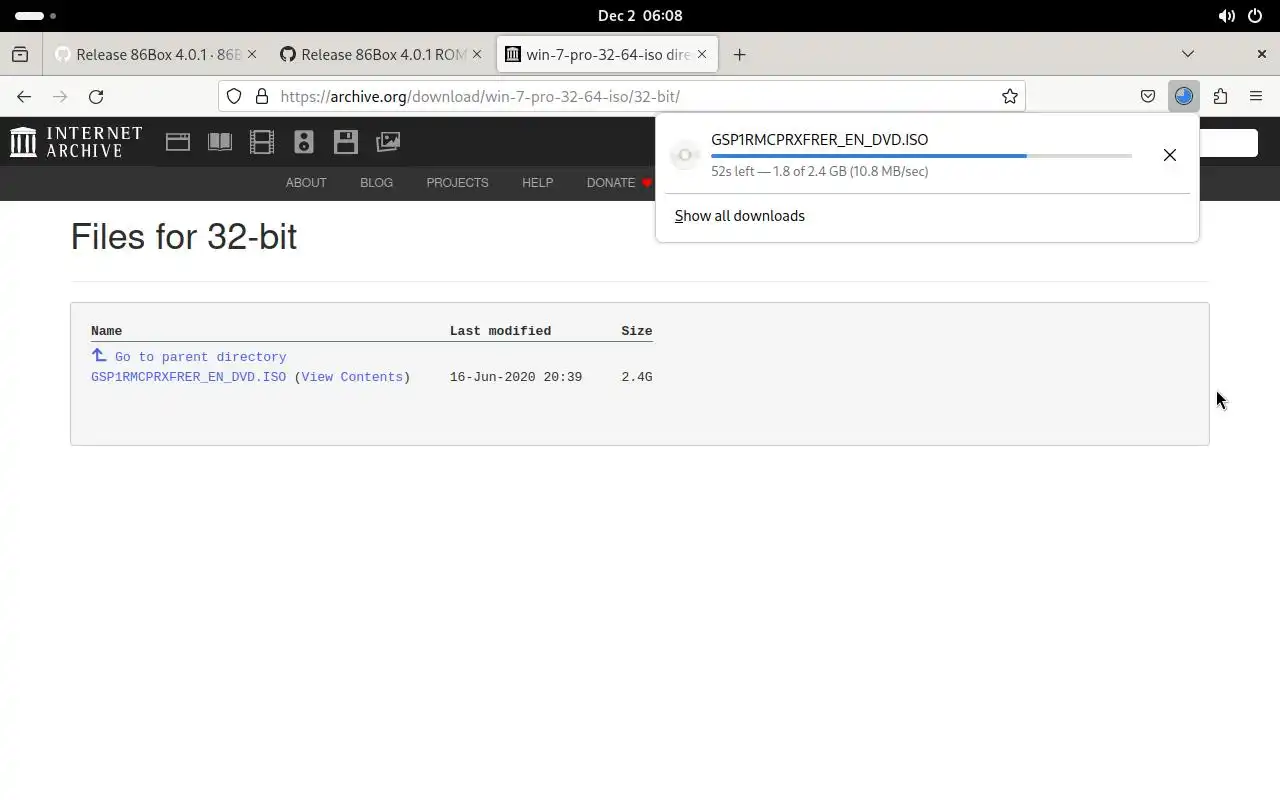Viewport: 1280px width, 800px height.
Task: Expand the list all tabs dropdown
Action: (1188, 54)
